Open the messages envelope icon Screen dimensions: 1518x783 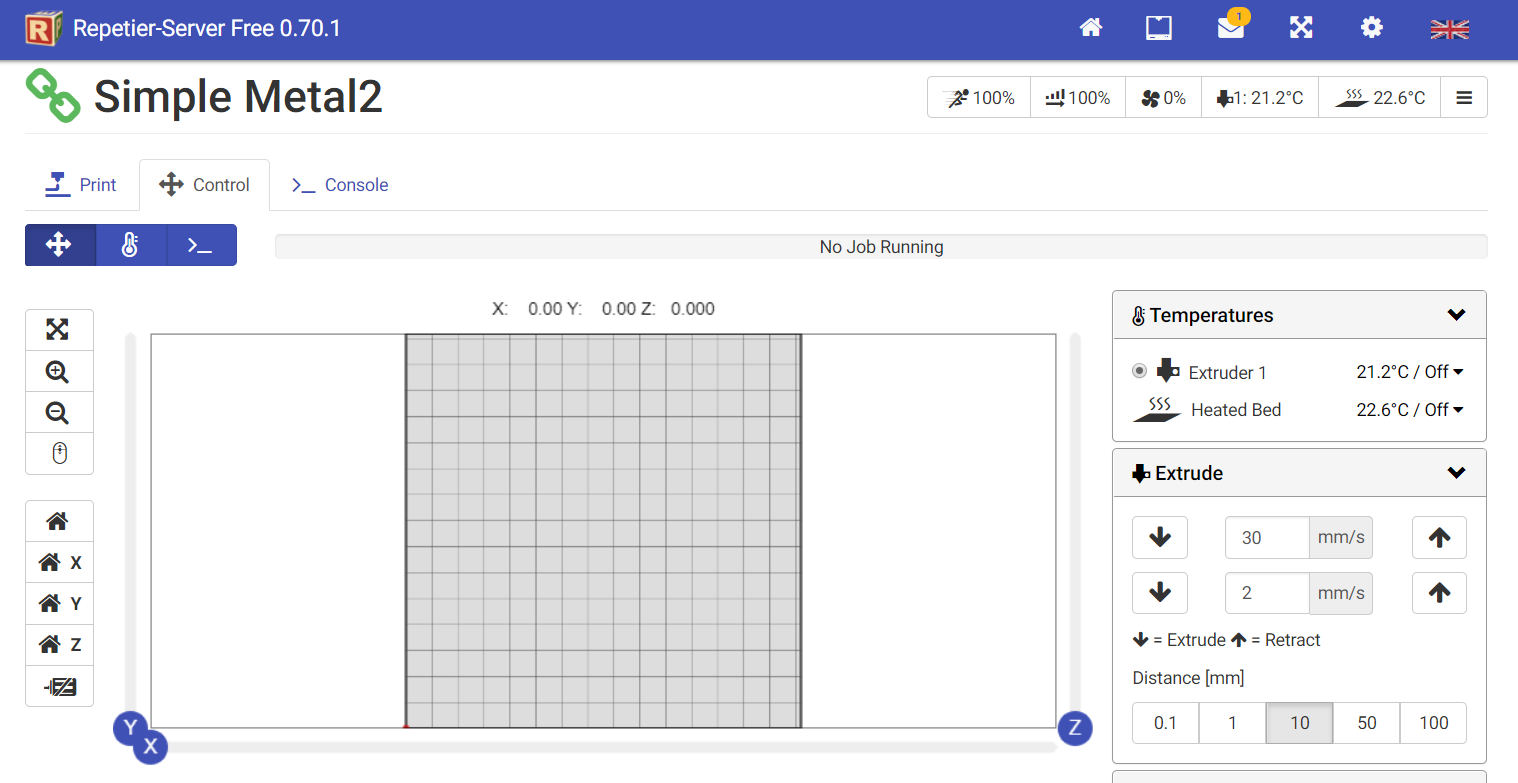(x=1230, y=28)
